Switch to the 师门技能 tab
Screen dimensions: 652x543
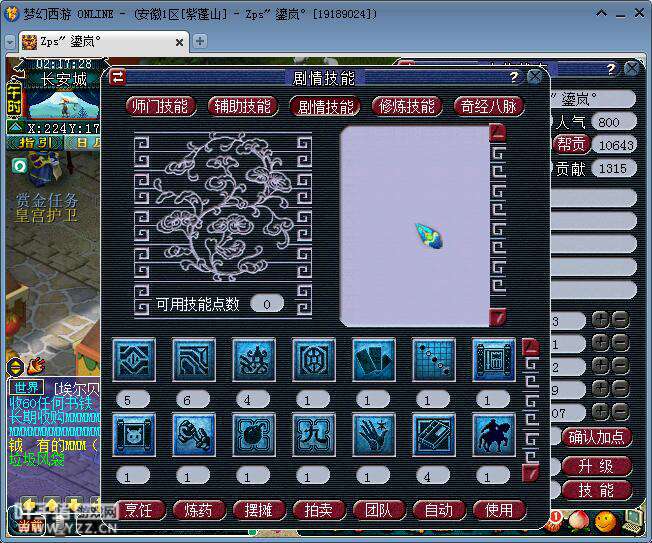(x=161, y=106)
